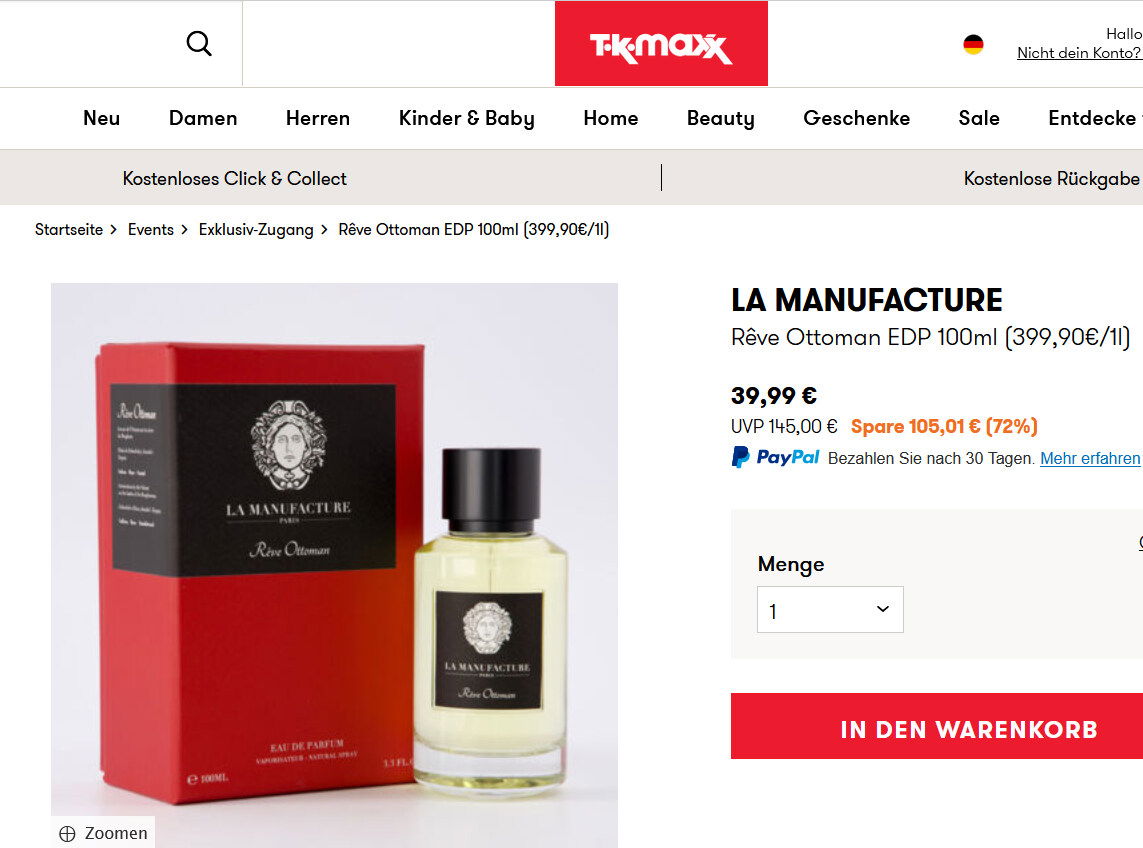Select the German flag country icon
The height and width of the screenshot is (848, 1143).
click(973, 44)
